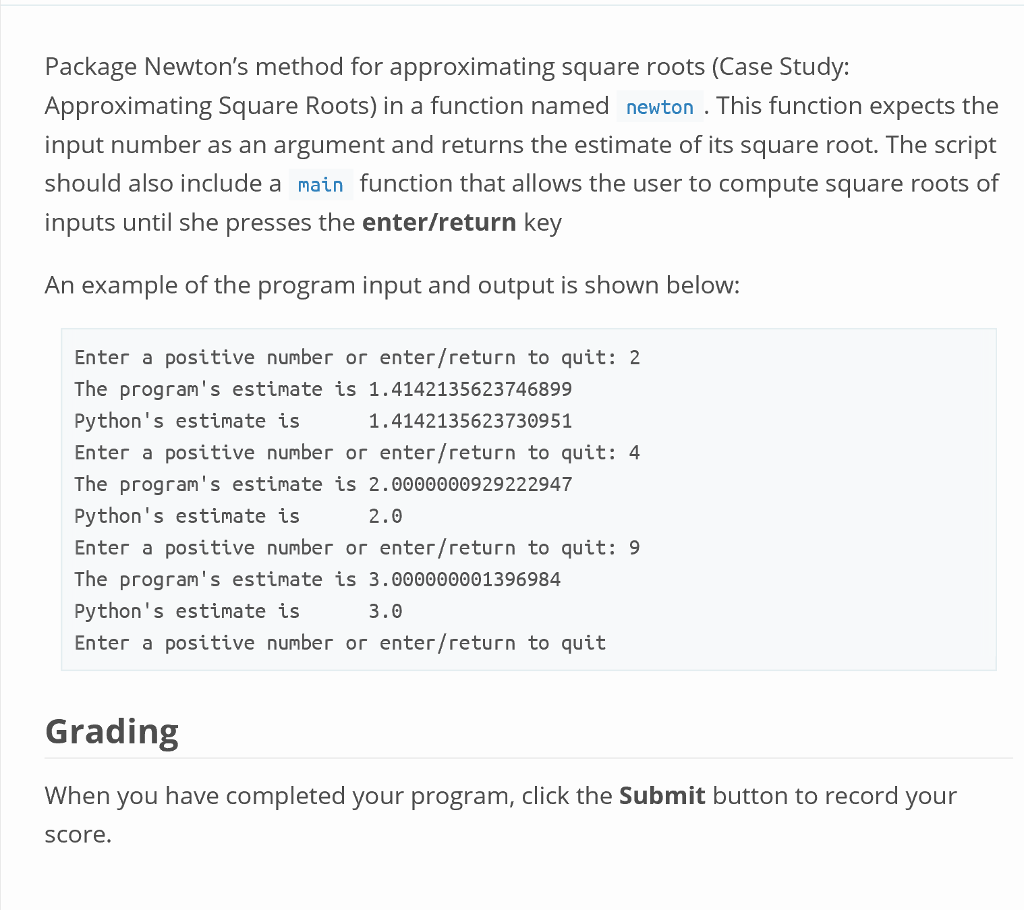Click the inline code word newton
This screenshot has height=910, width=1024.
tap(660, 106)
